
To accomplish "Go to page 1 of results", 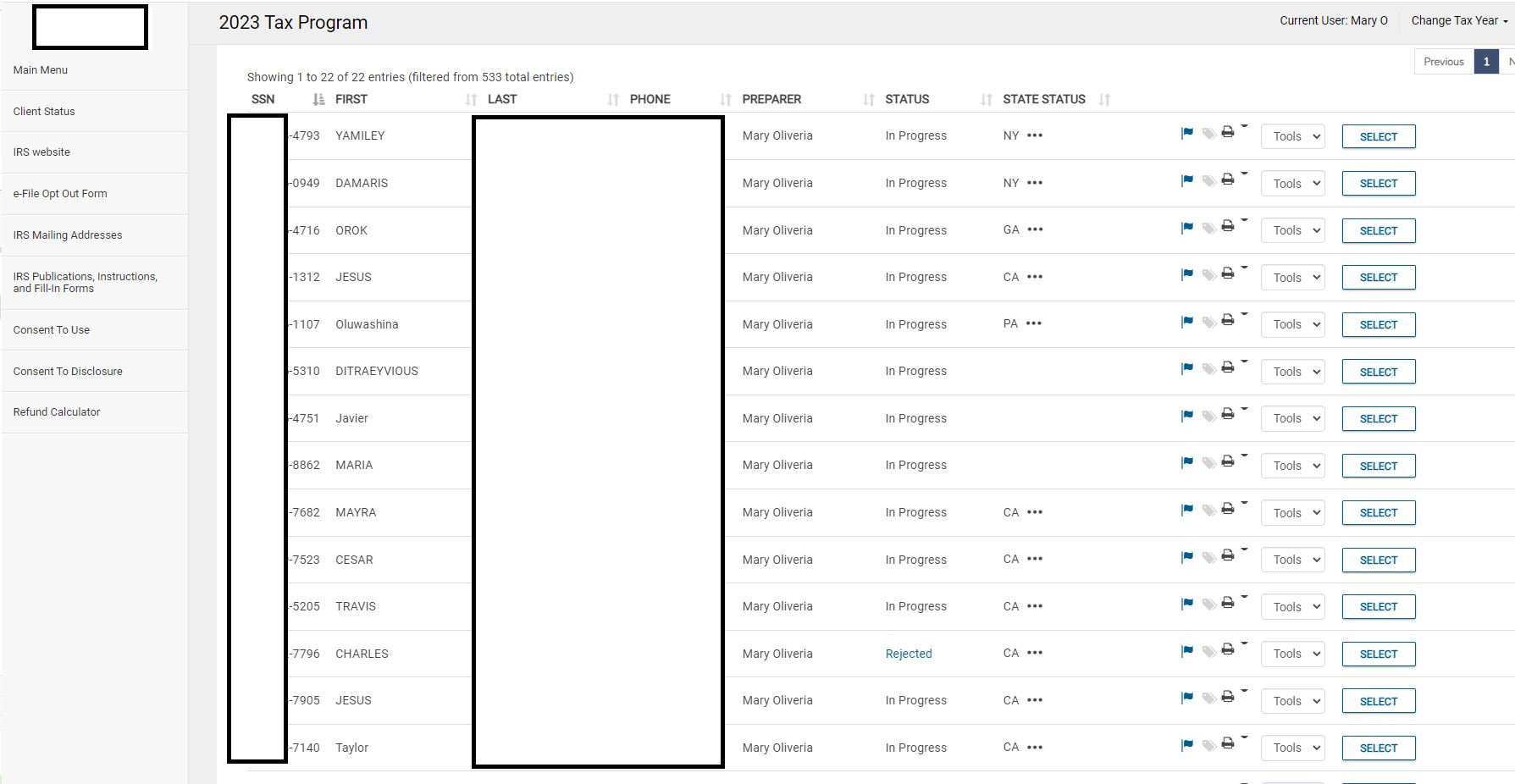I will pyautogui.click(x=1486, y=61).
